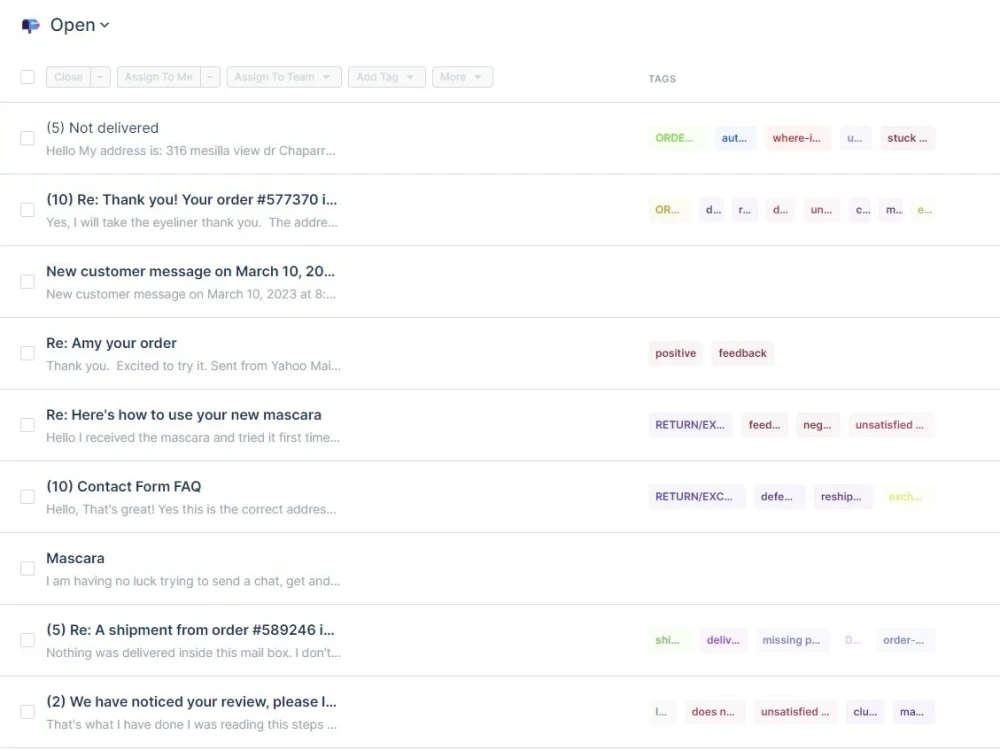Click the 'unsatisfied ...' tag on mascara how-to row
Screen dimensions: 1000x750
coord(890,425)
